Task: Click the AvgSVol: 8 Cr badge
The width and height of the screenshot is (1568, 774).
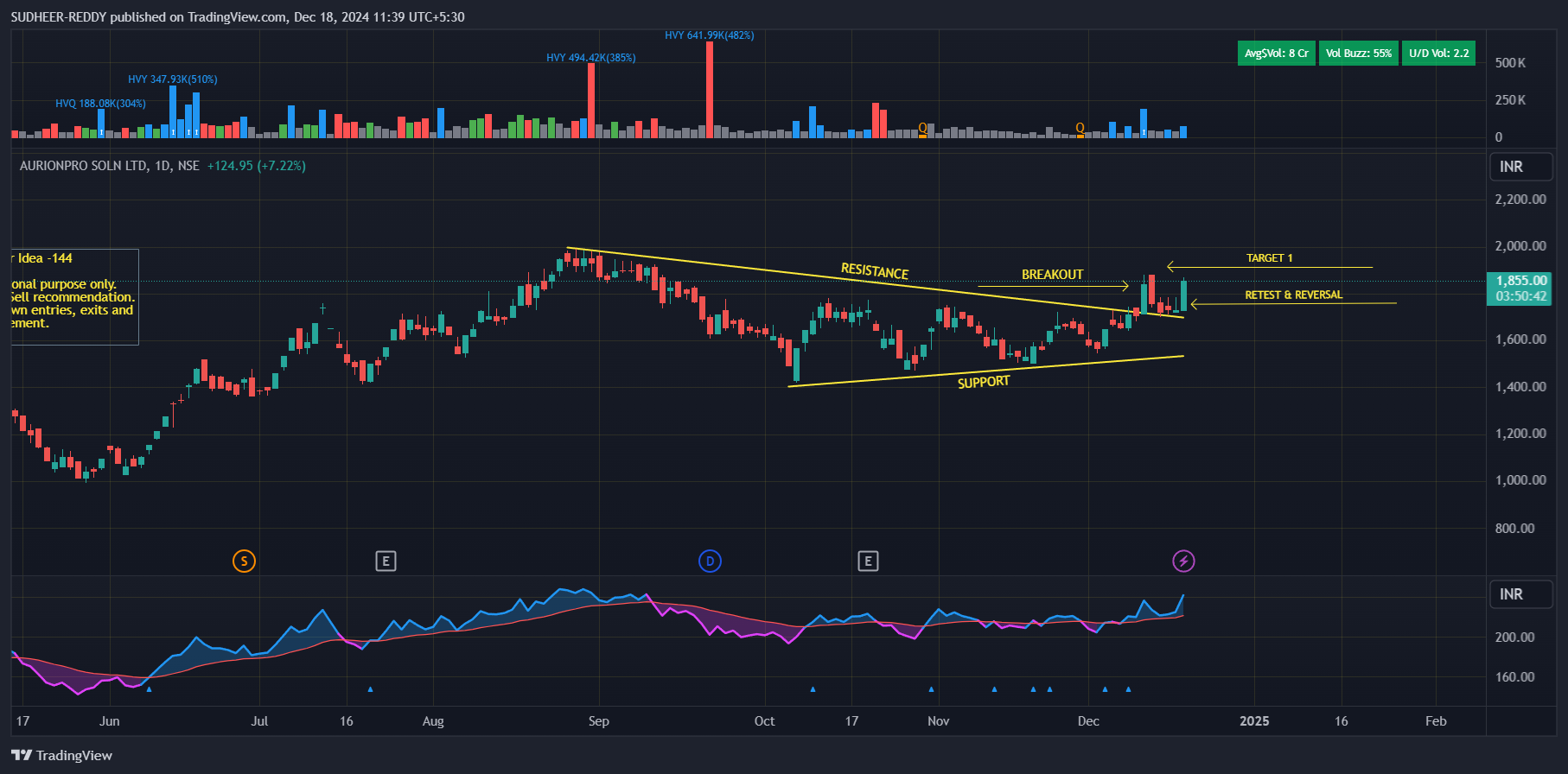Action: pyautogui.click(x=1277, y=54)
